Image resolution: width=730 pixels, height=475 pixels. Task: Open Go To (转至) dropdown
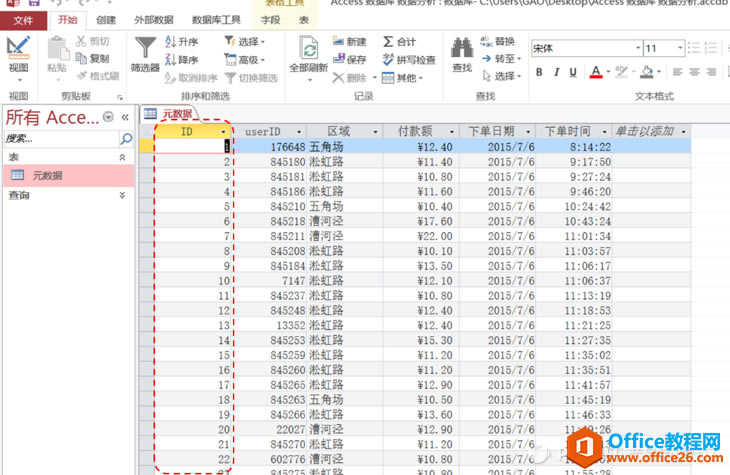click(x=501, y=59)
